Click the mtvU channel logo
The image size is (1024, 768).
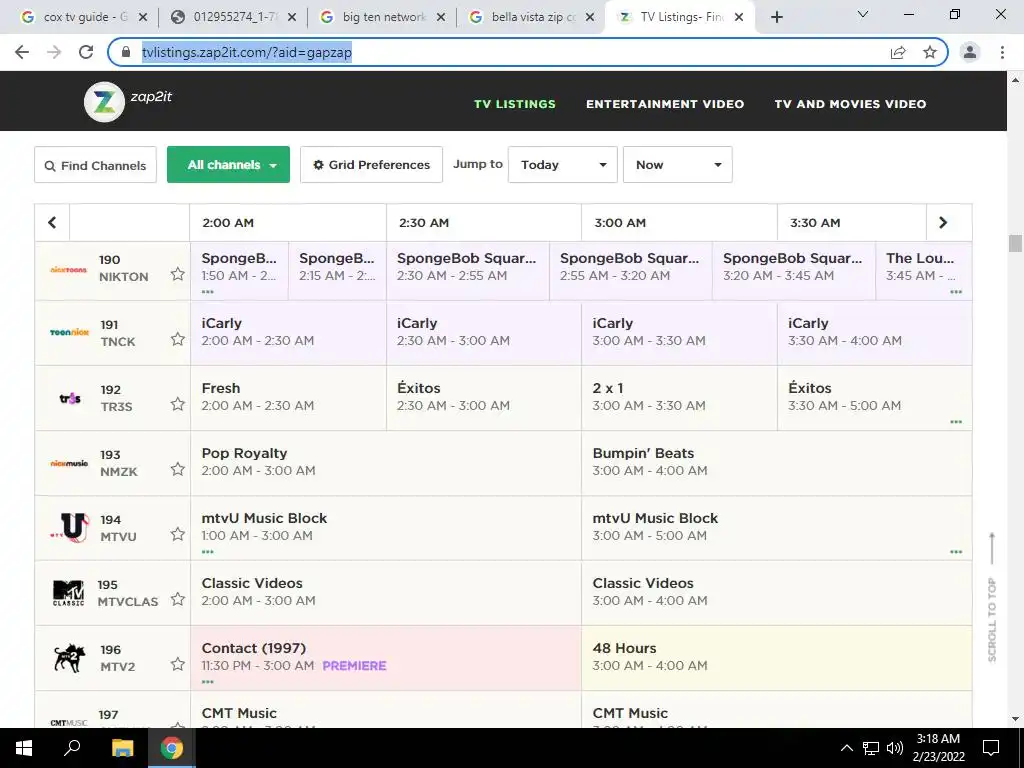click(x=71, y=528)
